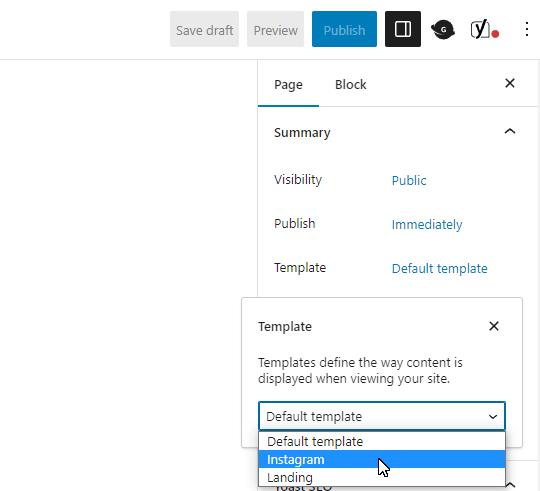Viewport: 540px width, 491px height.
Task: Open the three-dot options menu
Action: pyautogui.click(x=527, y=29)
